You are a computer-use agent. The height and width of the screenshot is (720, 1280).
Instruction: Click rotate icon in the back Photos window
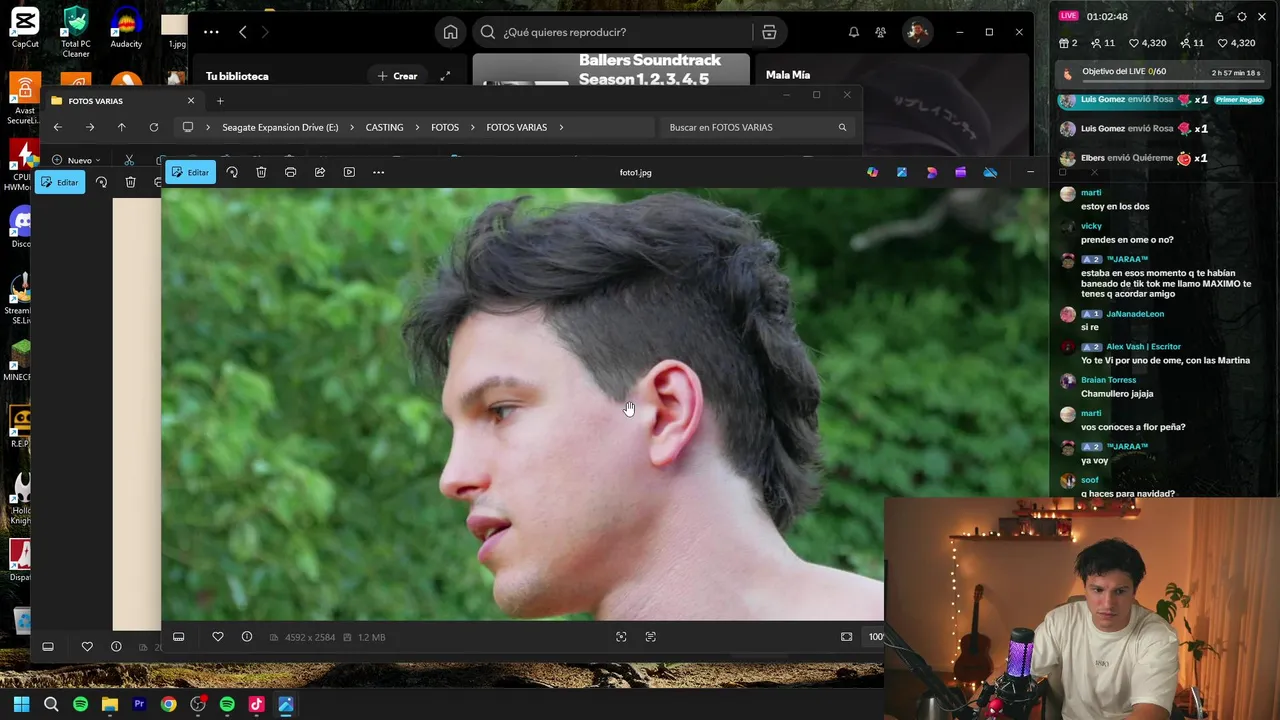[x=101, y=182]
